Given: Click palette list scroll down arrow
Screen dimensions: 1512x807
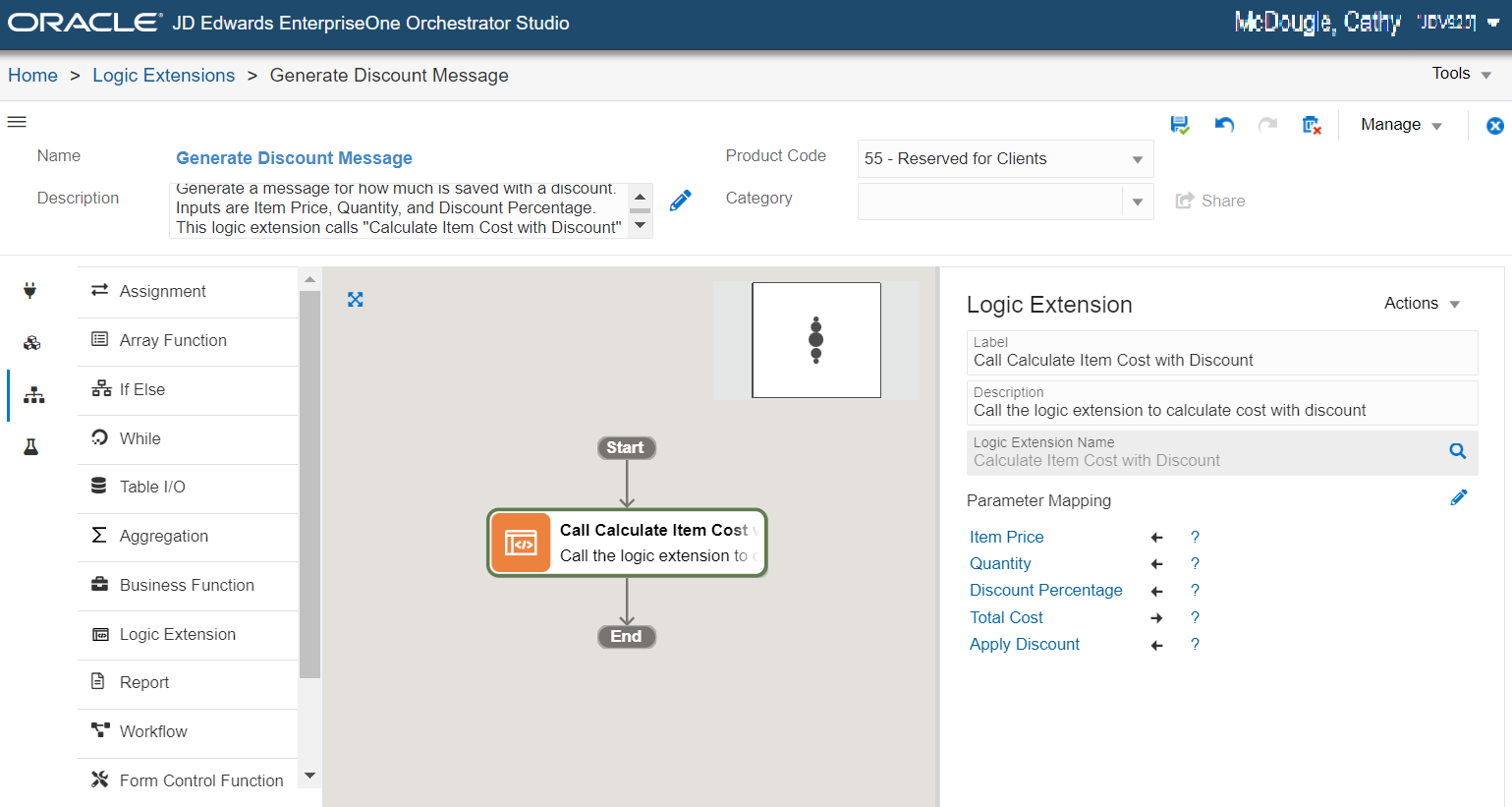Looking at the screenshot, I should click(309, 776).
